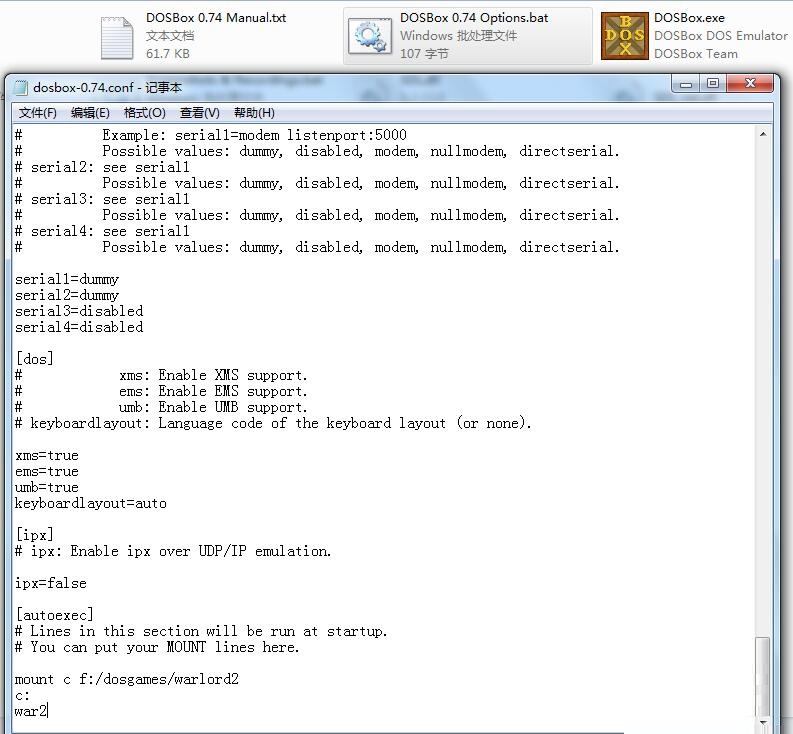Click the mount c f:/dosgames/warlord2 line
This screenshot has height=734, width=793.
click(x=126, y=679)
